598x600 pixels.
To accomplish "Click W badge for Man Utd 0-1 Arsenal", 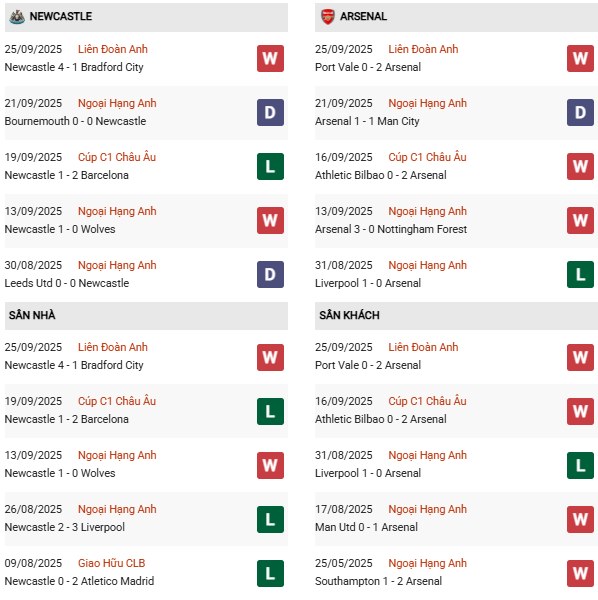I will point(580,519).
